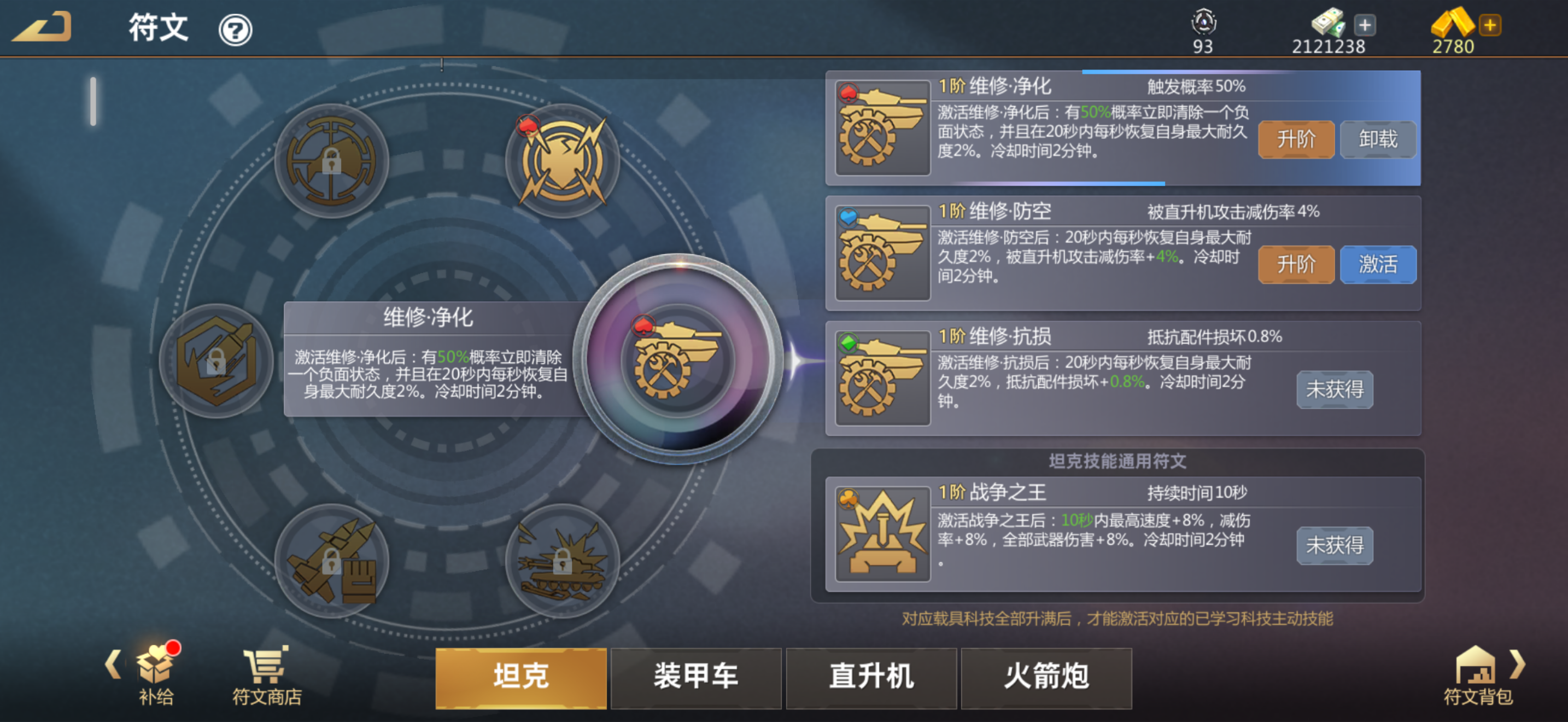Click the back arrow icon
Screen dimensions: 1568x722
(x=43, y=27)
